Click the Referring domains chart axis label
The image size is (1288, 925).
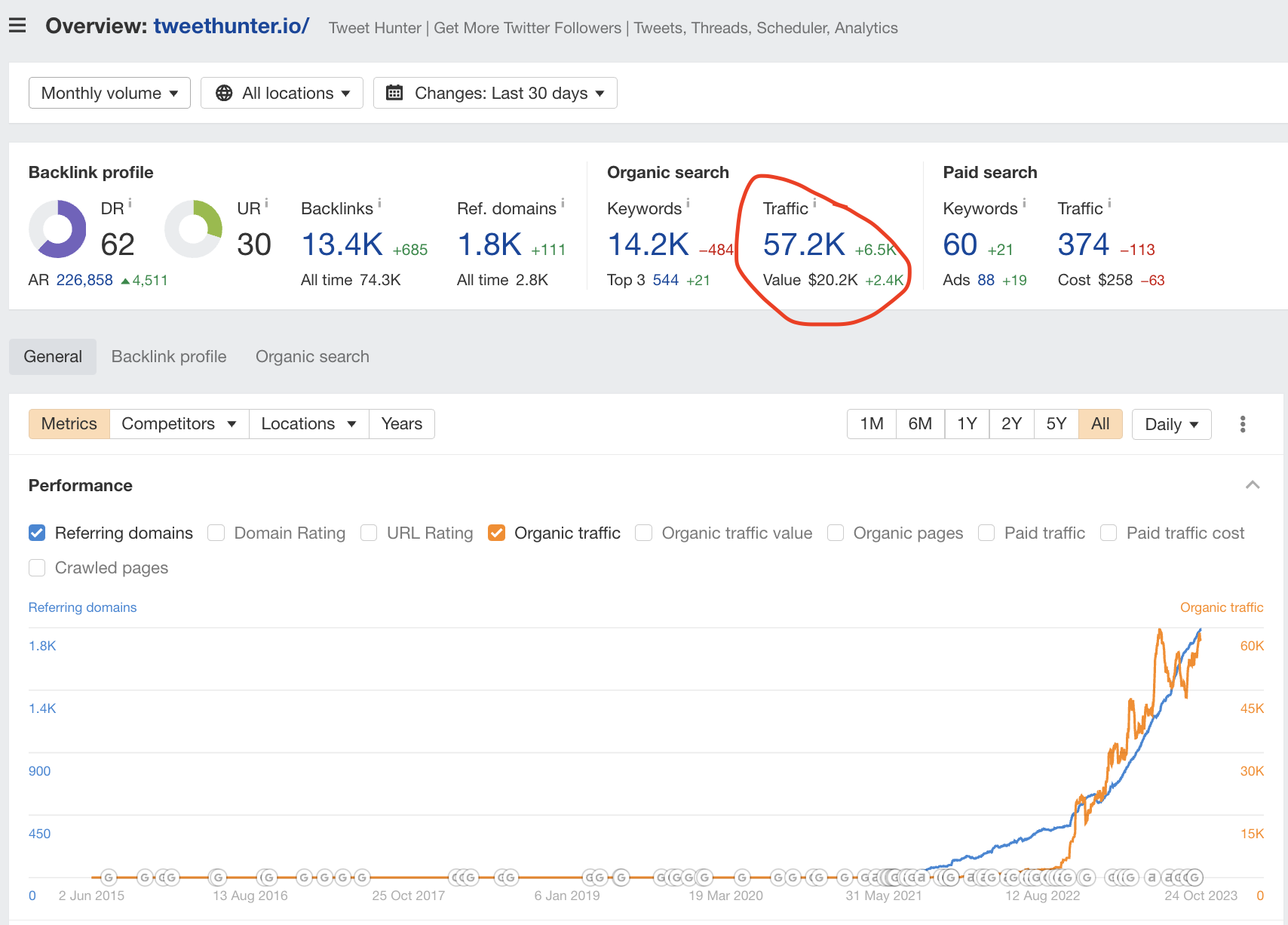click(x=83, y=607)
